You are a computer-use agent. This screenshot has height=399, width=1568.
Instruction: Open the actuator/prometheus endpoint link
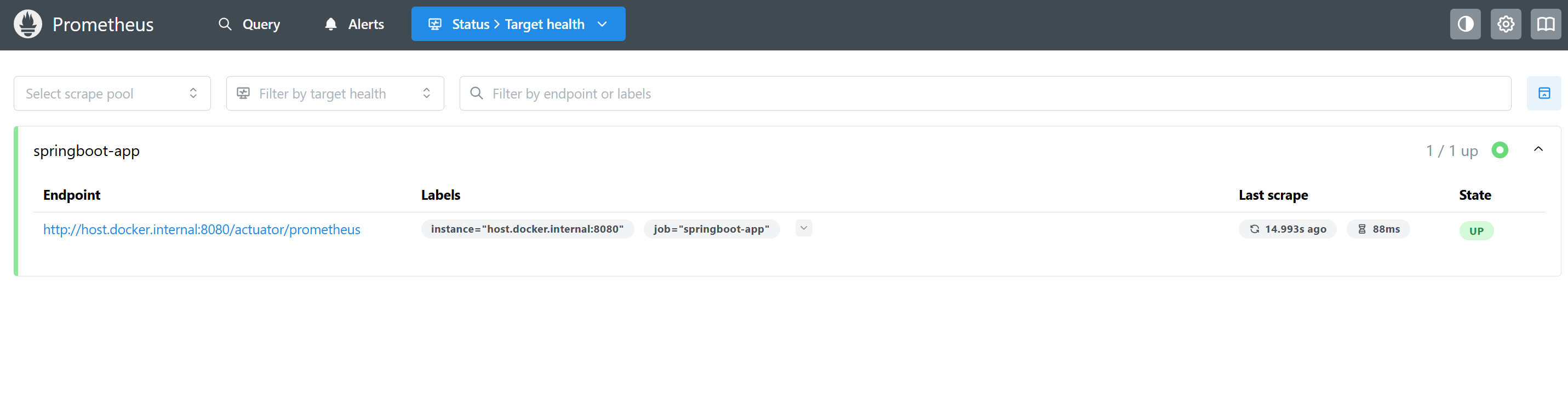click(x=202, y=230)
